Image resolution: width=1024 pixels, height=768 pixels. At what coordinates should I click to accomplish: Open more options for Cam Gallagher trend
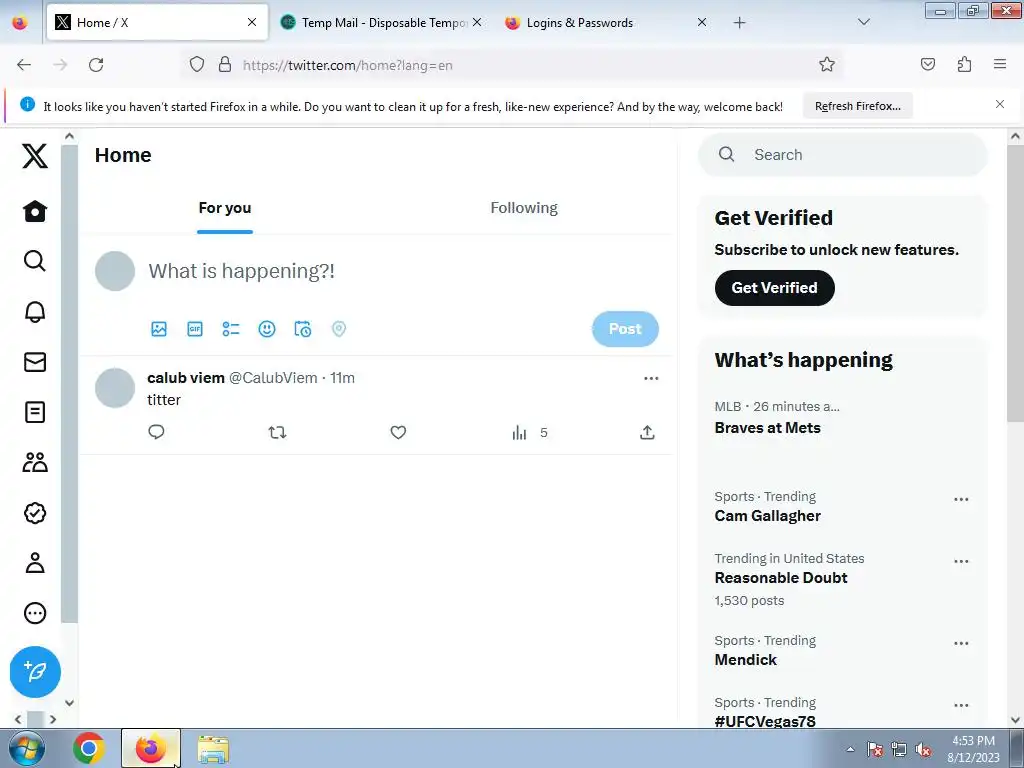click(961, 500)
